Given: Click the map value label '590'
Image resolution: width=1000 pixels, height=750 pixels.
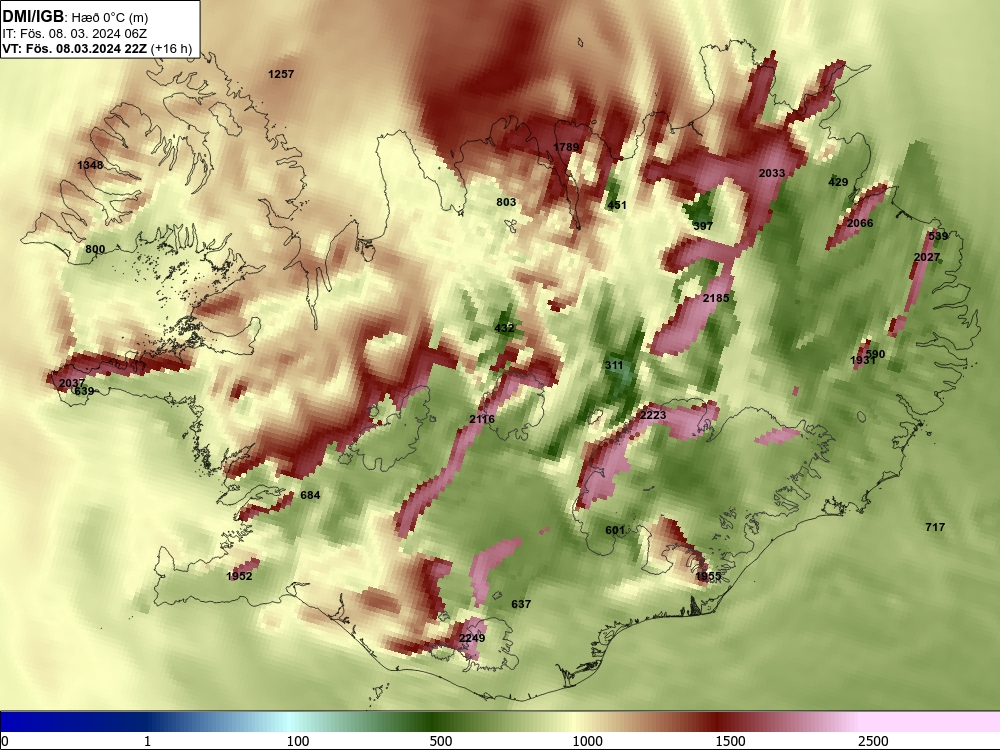Looking at the screenshot, I should click(875, 355).
